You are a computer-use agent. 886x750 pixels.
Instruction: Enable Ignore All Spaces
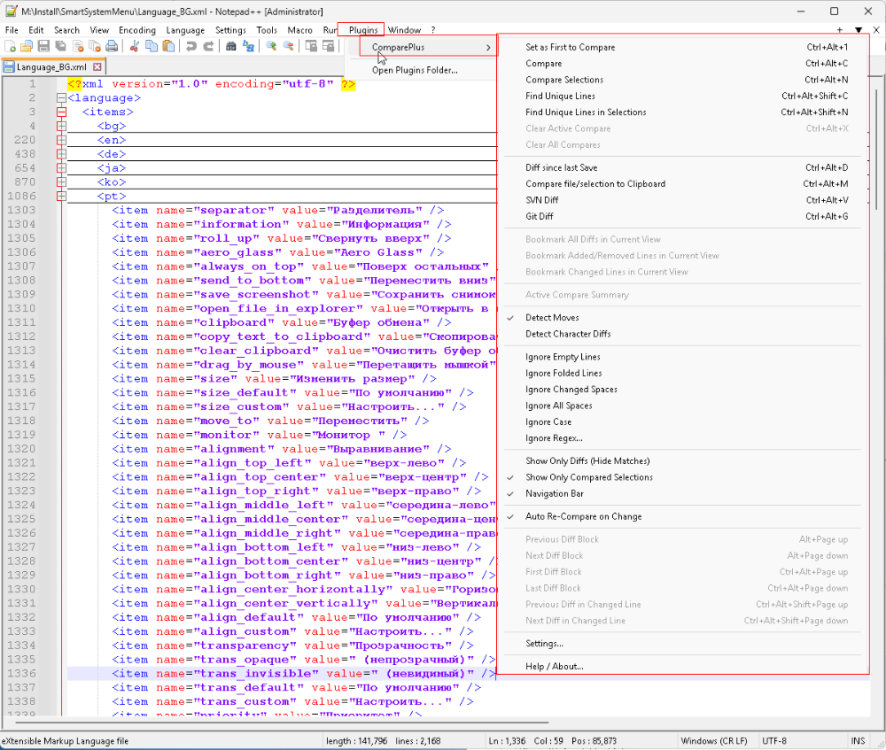tap(682, 406)
